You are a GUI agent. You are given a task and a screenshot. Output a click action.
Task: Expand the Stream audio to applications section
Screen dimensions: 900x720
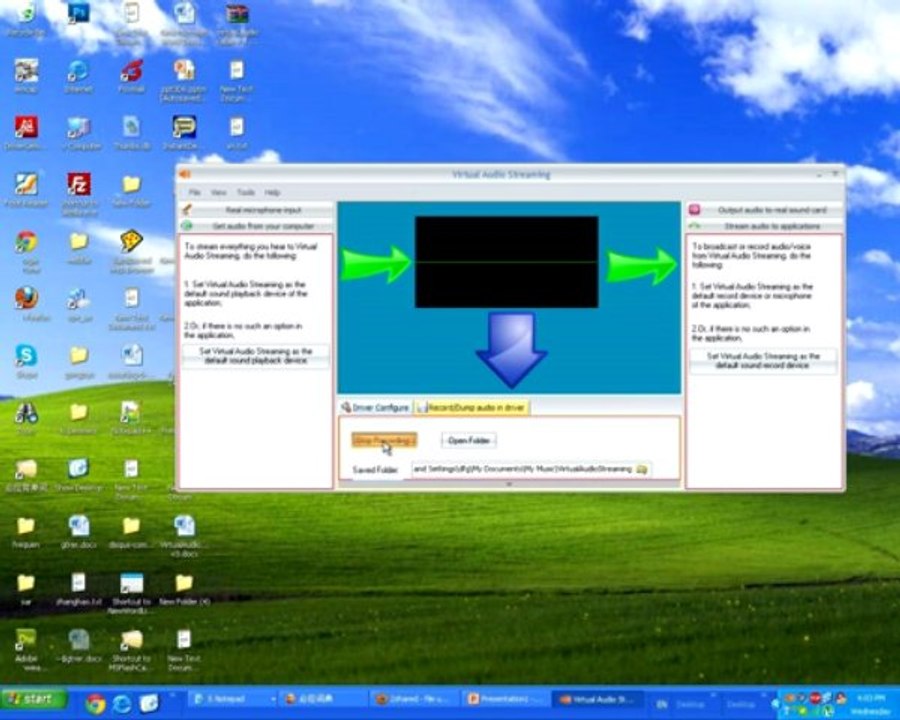(x=765, y=226)
